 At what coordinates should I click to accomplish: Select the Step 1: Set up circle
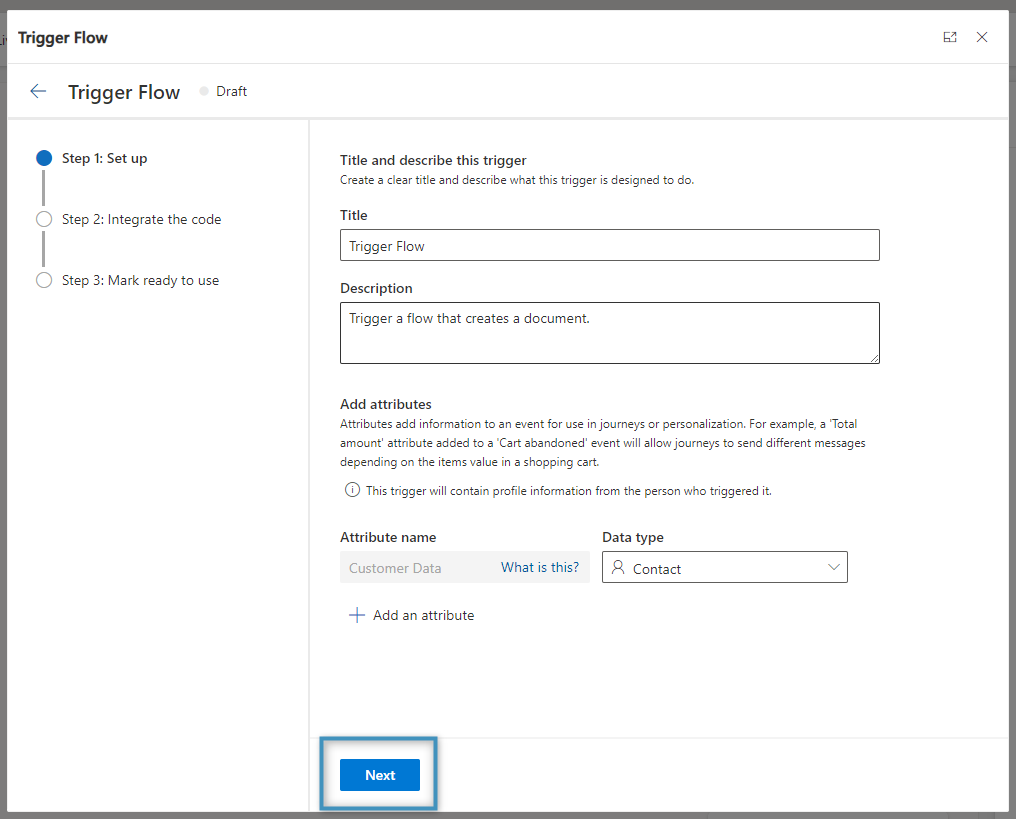click(44, 158)
